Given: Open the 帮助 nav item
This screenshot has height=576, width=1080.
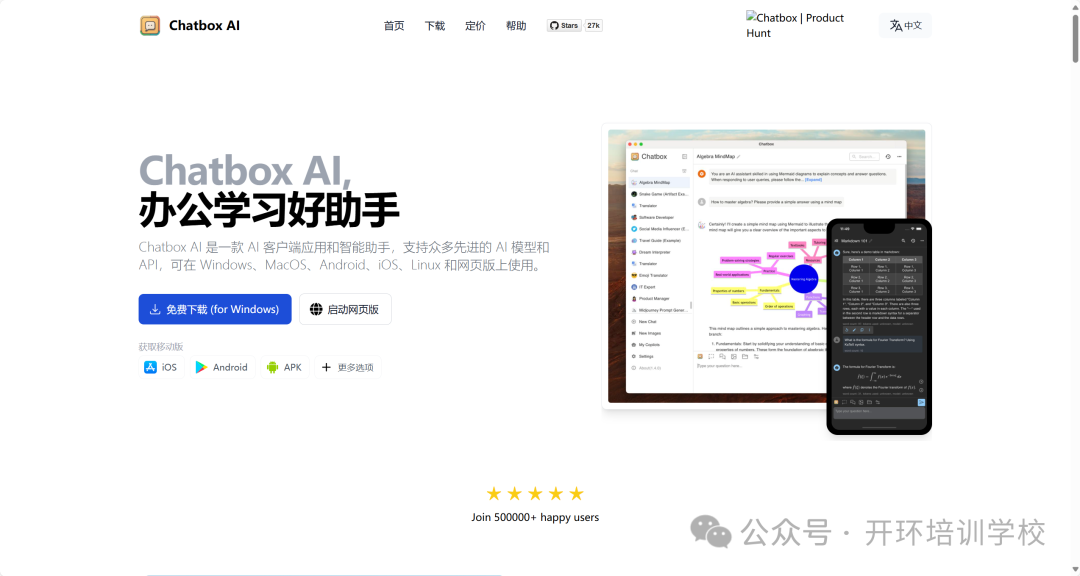Looking at the screenshot, I should 516,25.
